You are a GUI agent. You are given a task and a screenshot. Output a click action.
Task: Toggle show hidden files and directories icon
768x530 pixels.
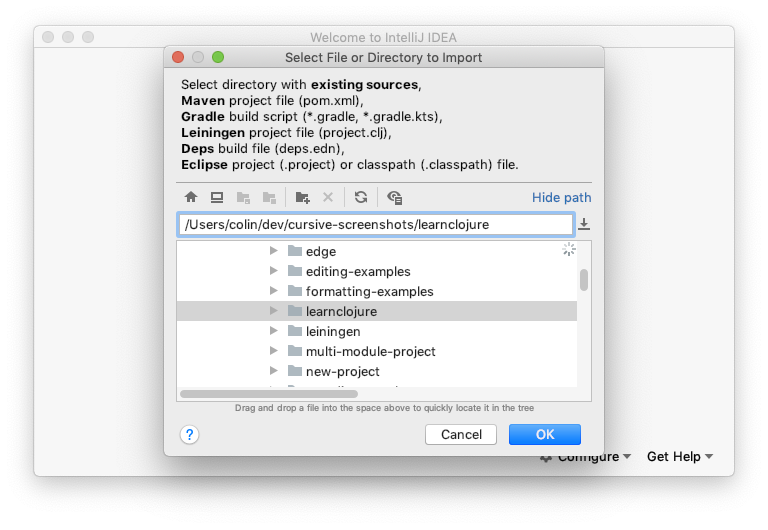(x=395, y=197)
